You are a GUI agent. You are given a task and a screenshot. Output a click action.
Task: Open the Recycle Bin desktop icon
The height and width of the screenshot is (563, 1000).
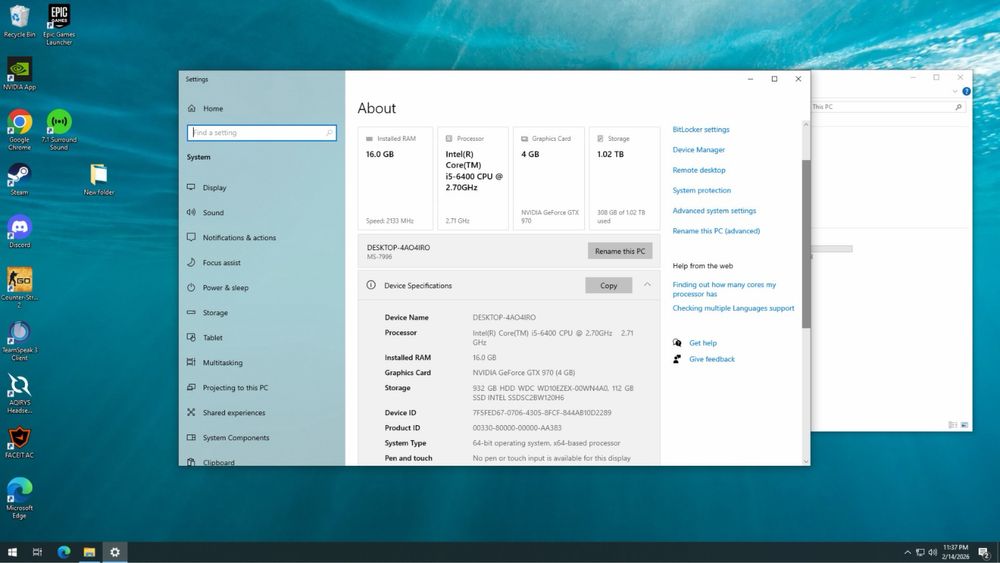(19, 20)
